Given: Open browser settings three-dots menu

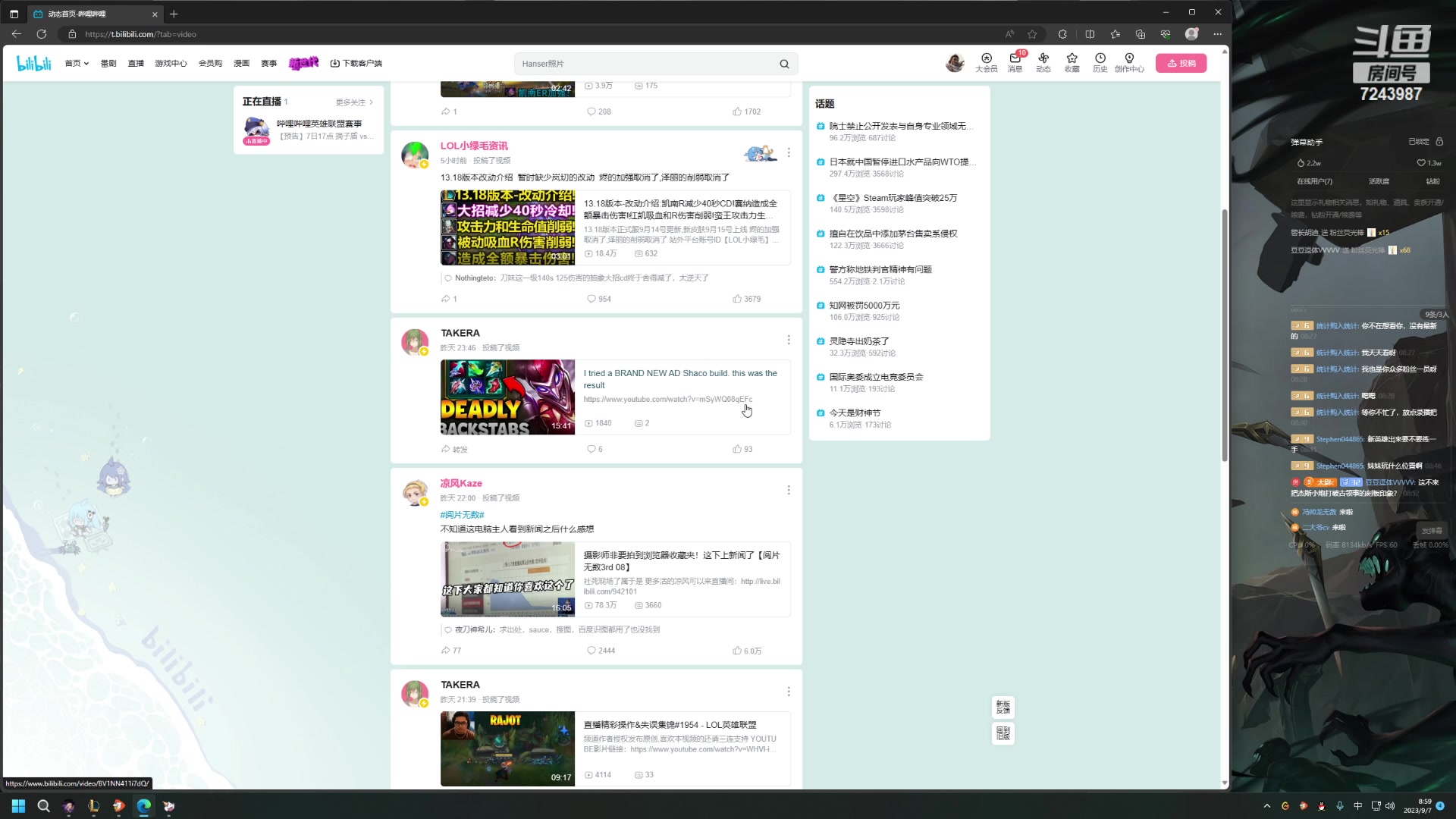Looking at the screenshot, I should click(1217, 34).
